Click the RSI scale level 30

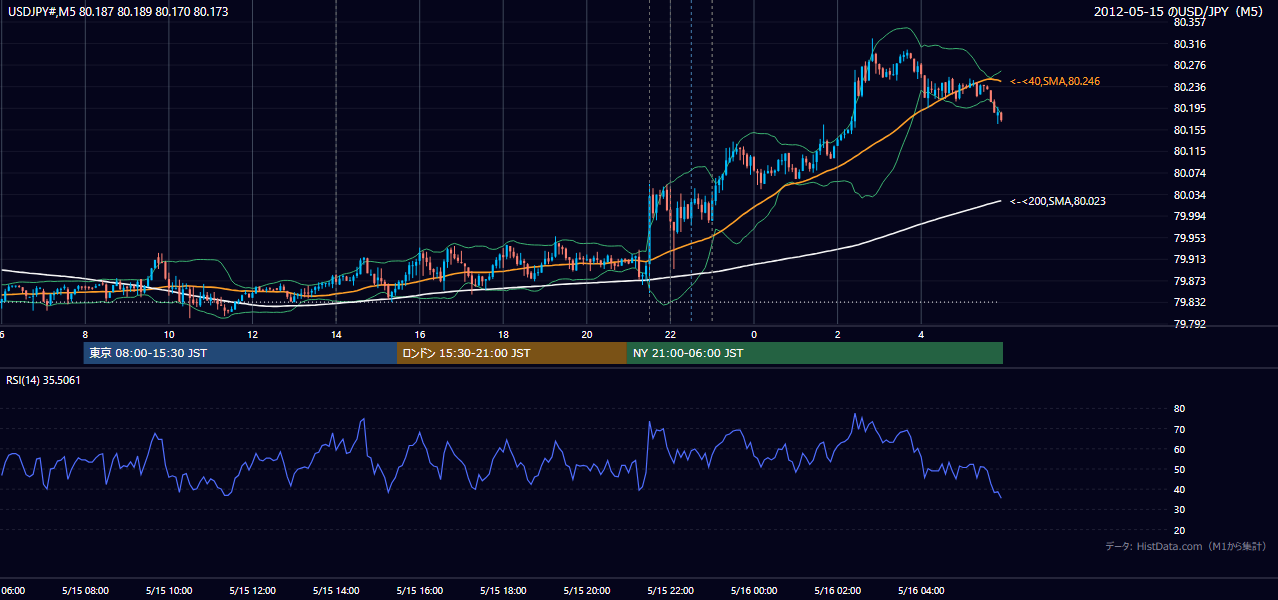[1179, 510]
